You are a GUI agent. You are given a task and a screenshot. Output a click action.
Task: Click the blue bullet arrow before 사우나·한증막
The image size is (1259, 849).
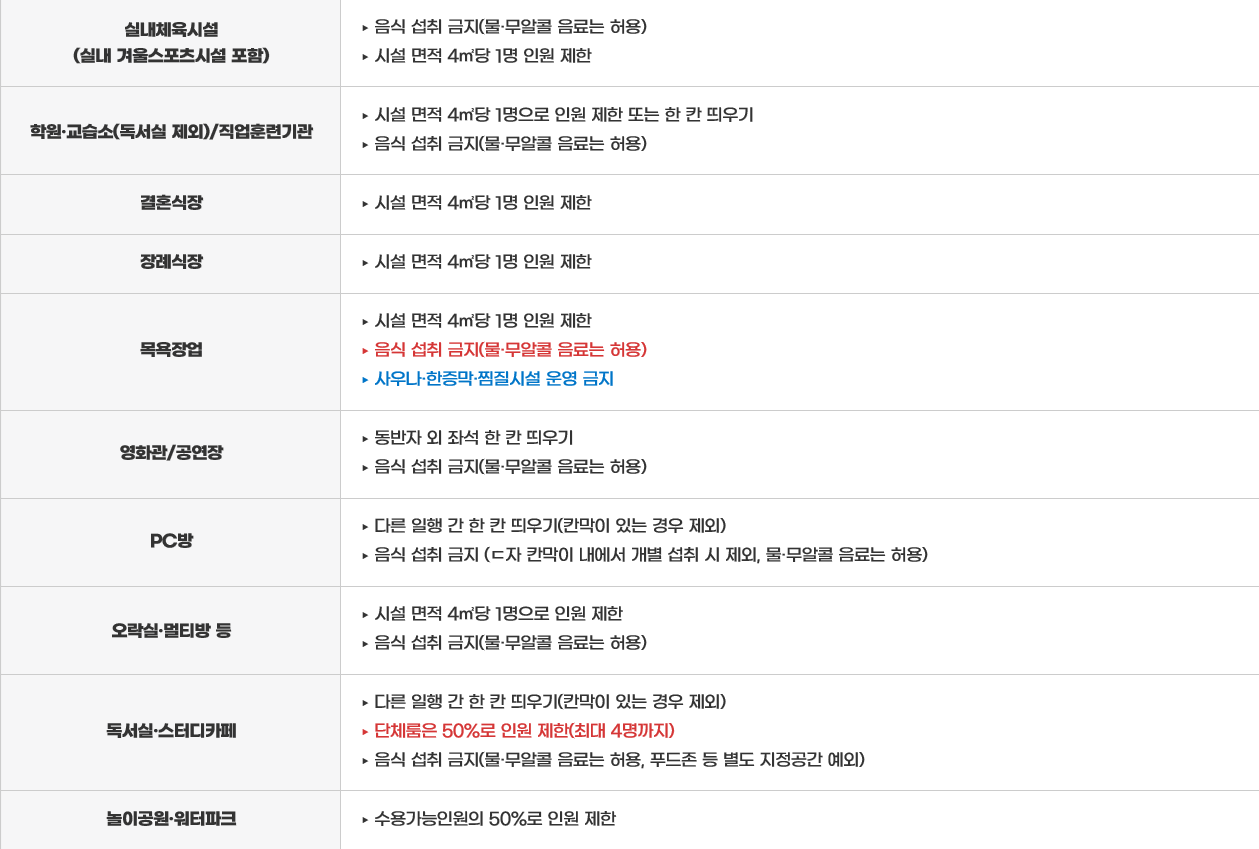pos(366,379)
